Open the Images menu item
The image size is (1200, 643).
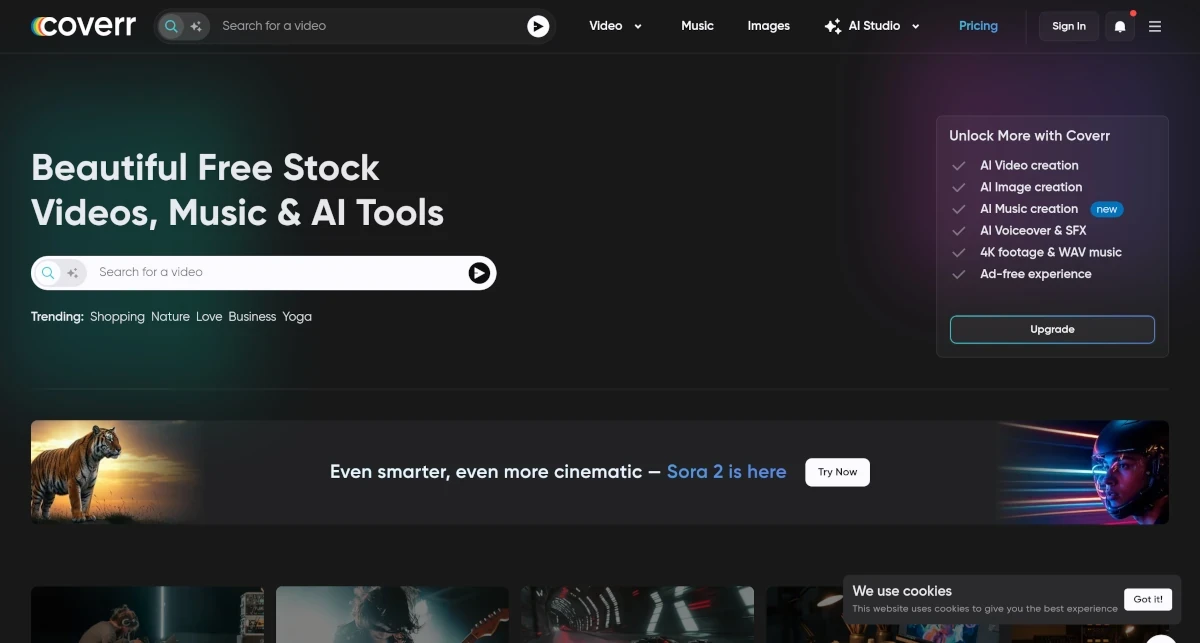point(768,26)
